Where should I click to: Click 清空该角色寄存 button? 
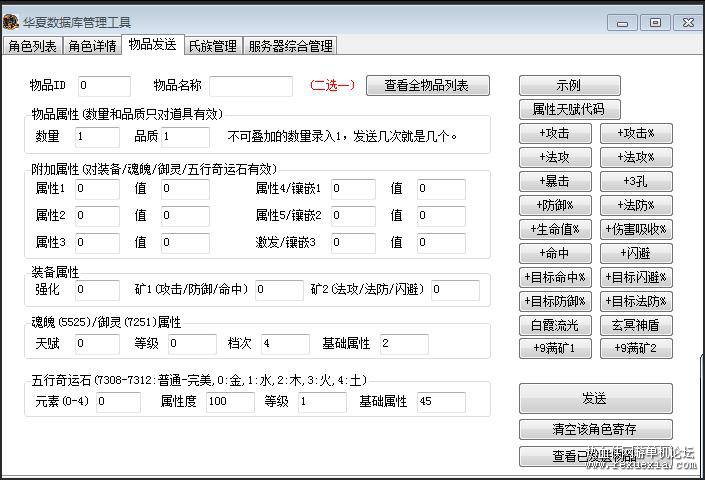tap(595, 430)
